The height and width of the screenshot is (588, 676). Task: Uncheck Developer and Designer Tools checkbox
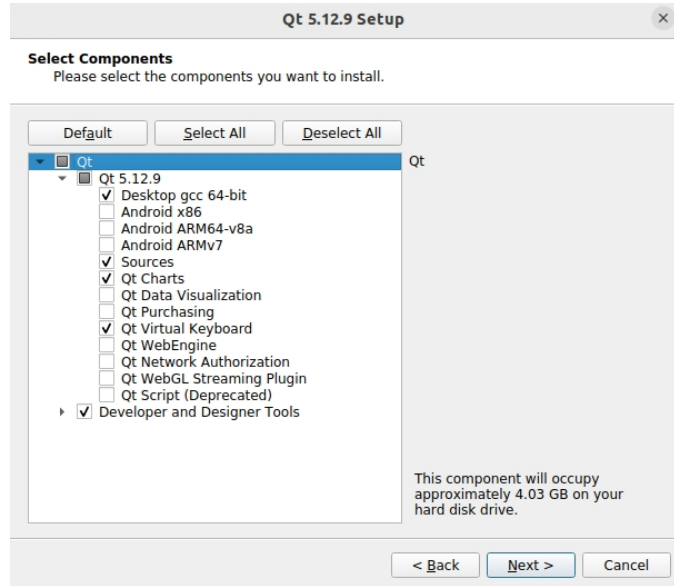pyautogui.click(x=84, y=412)
